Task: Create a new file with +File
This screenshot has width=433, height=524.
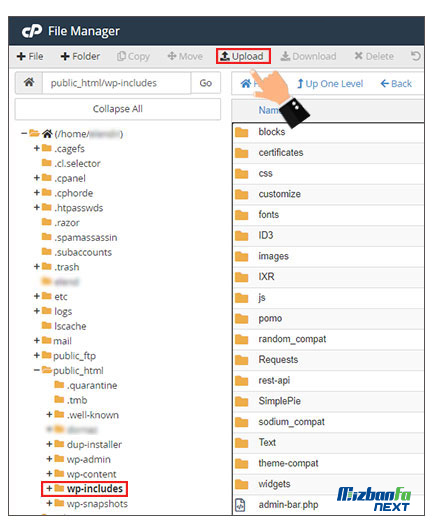Action: coord(30,56)
